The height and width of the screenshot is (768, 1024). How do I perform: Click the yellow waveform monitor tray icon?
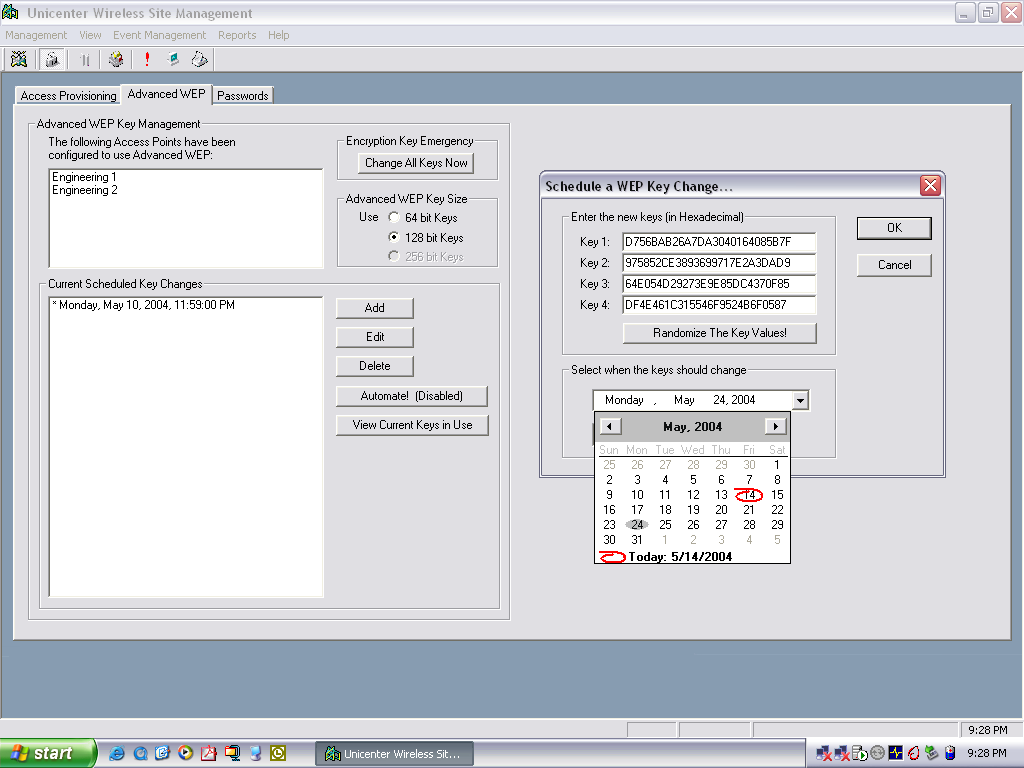click(895, 753)
